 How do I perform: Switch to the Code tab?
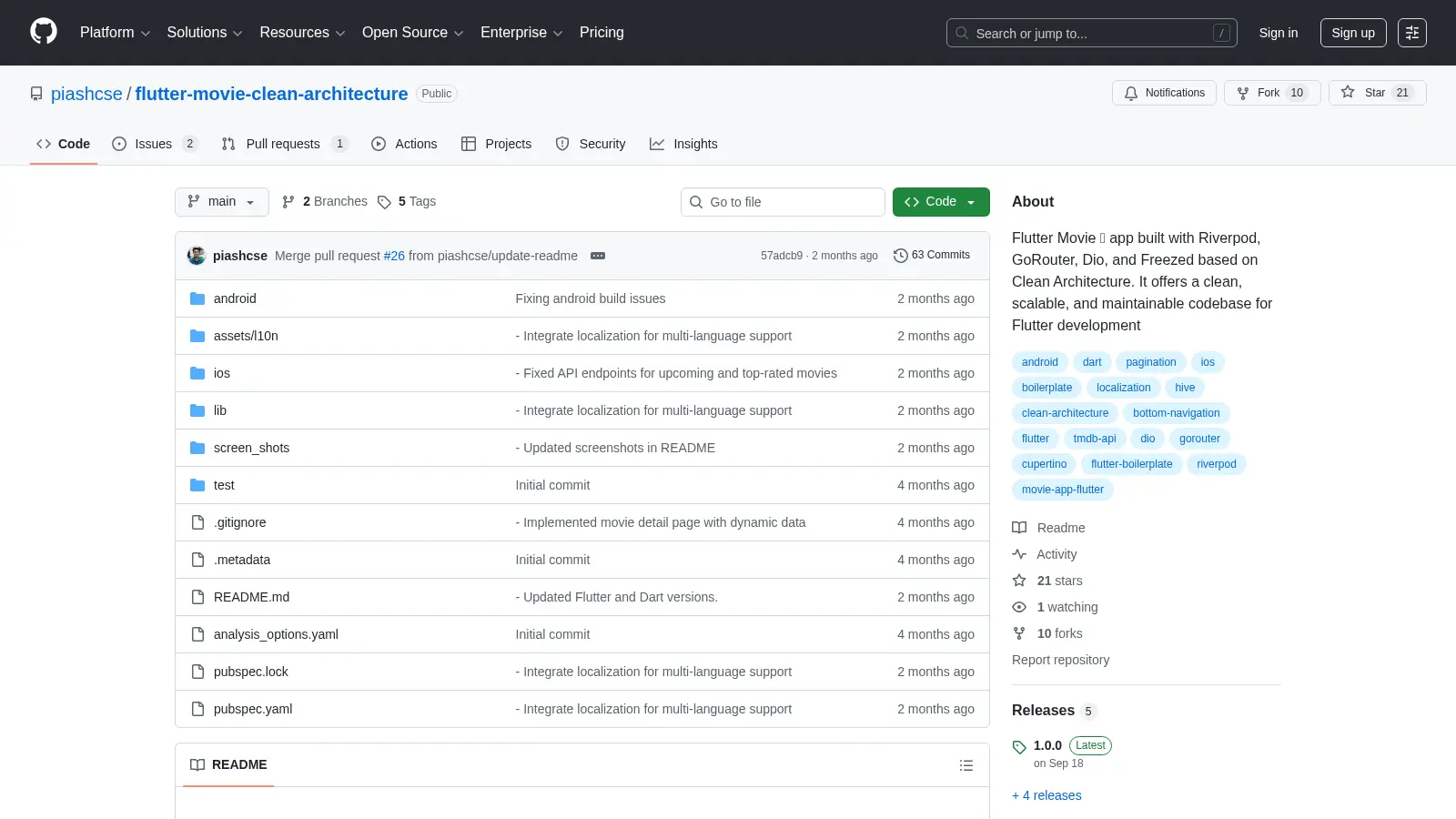click(x=64, y=144)
